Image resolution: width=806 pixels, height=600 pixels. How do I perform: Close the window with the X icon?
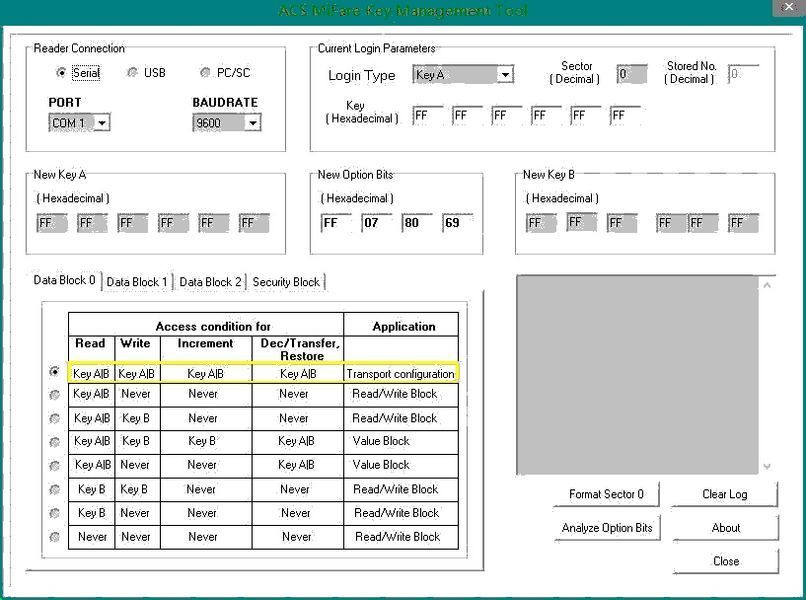click(x=789, y=8)
